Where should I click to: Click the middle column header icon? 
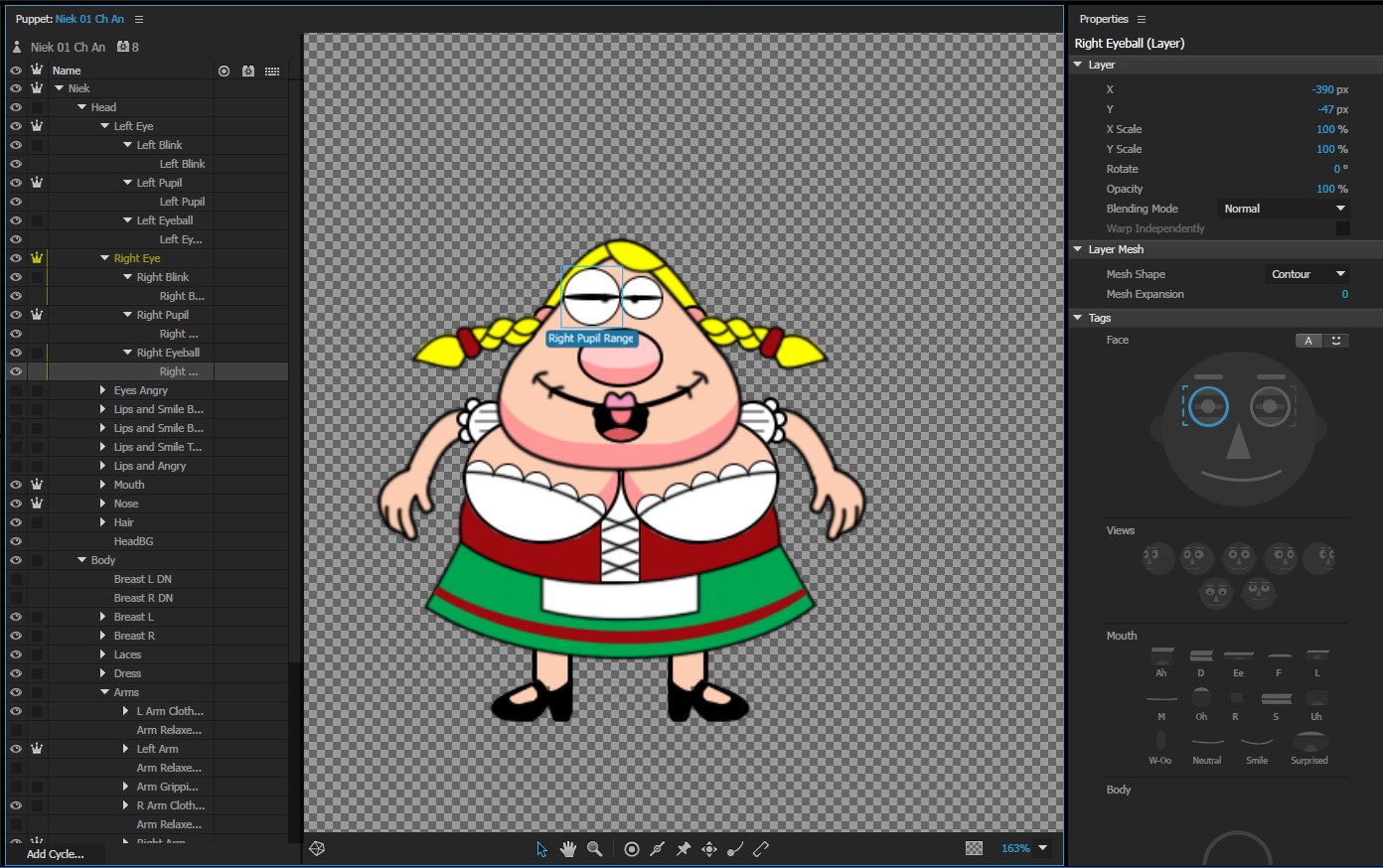coord(247,71)
